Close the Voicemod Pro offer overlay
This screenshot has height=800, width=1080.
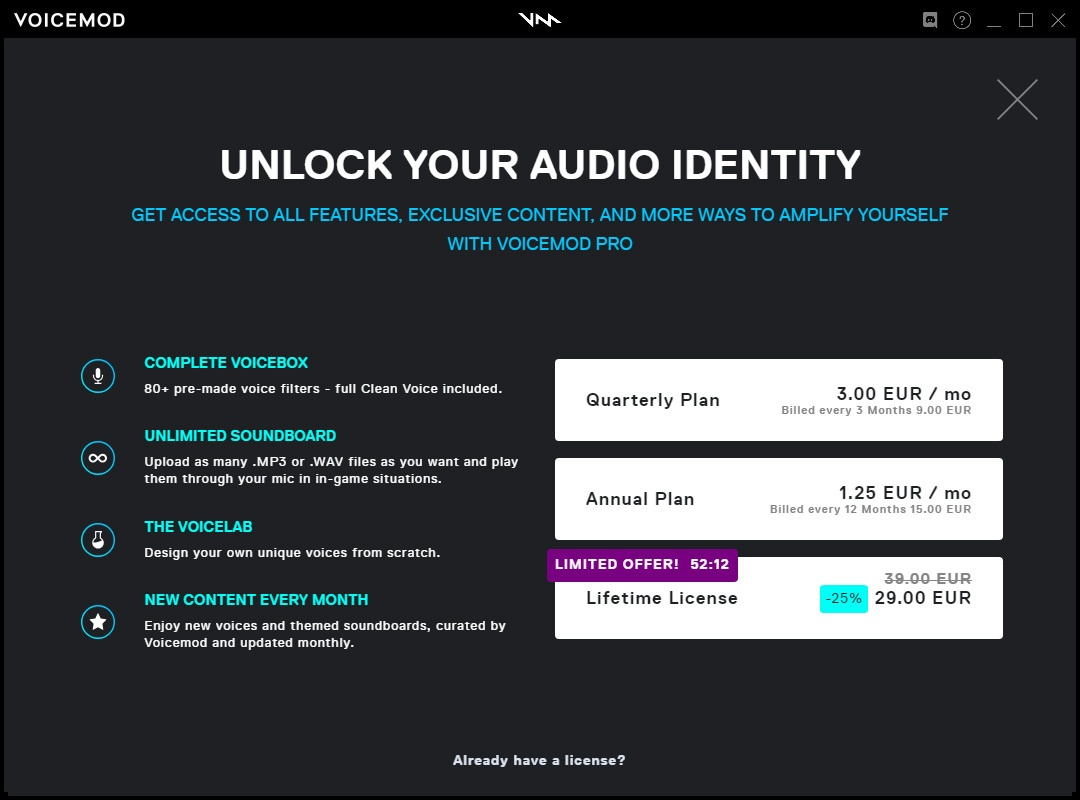pos(1017,99)
